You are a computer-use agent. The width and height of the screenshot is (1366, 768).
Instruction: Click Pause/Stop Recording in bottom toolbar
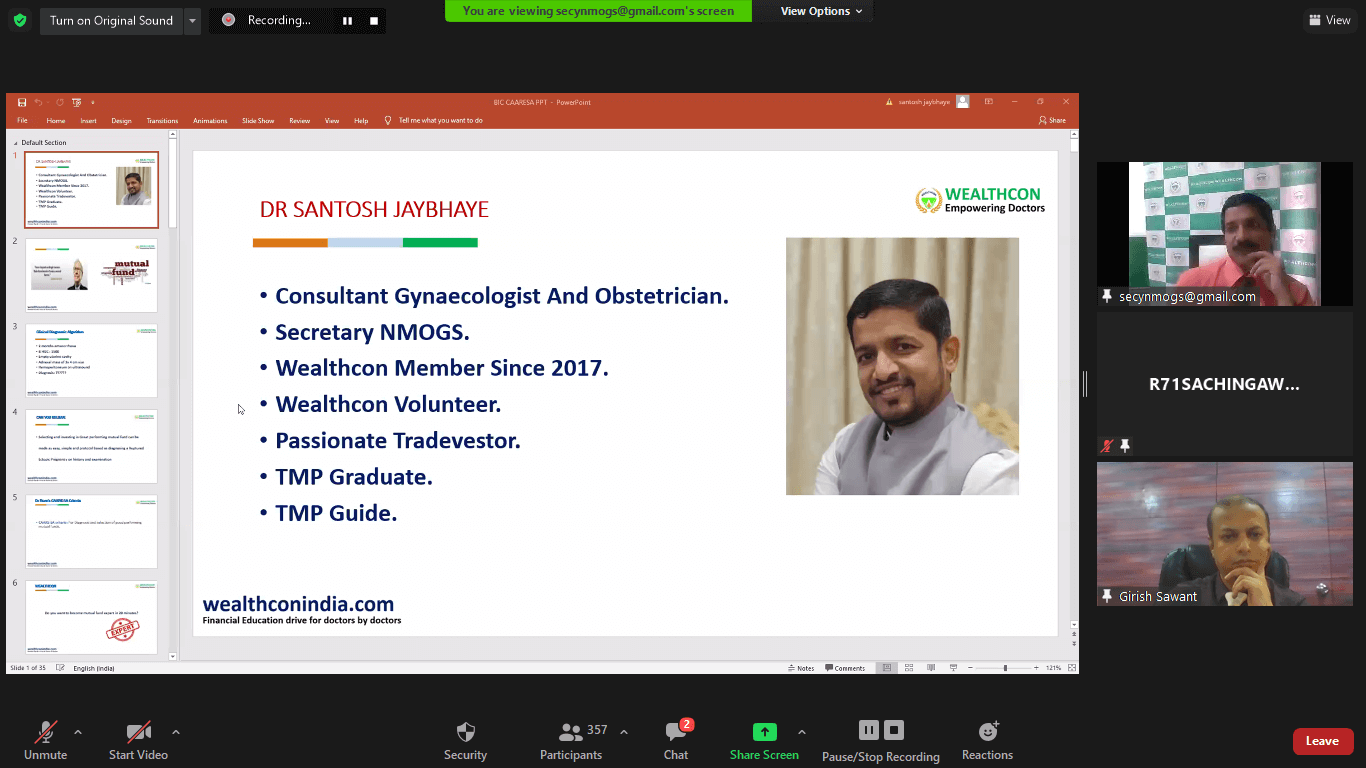[x=881, y=741]
